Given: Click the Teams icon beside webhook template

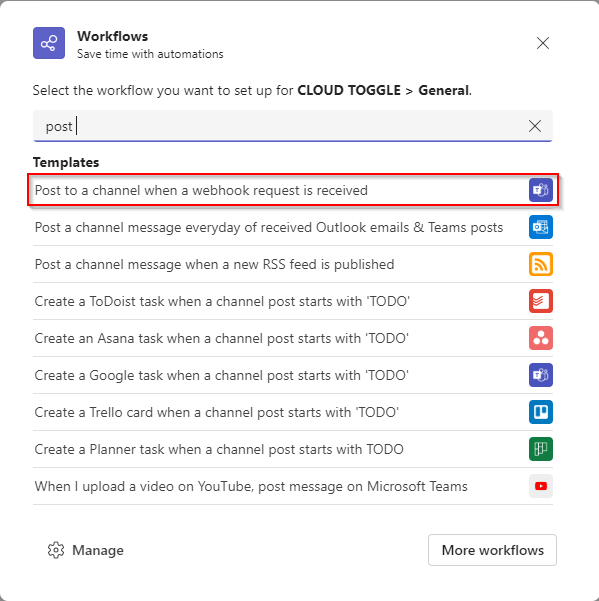Looking at the screenshot, I should (x=541, y=190).
